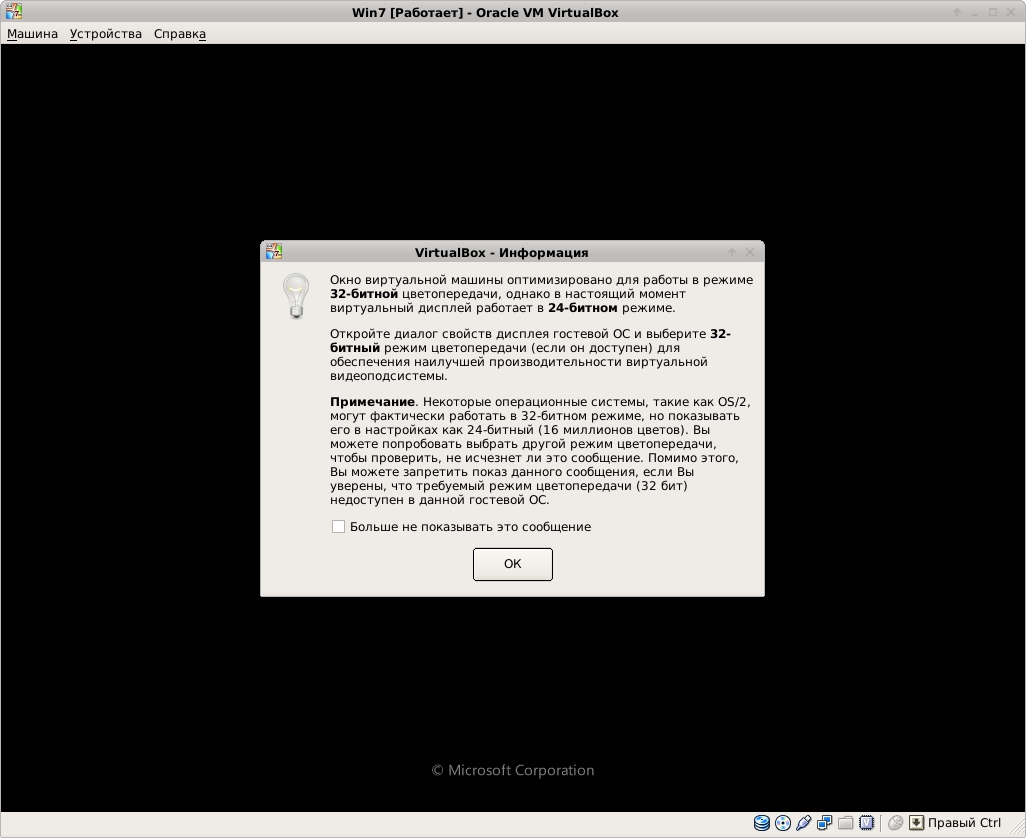Click the hard disk activity icon

[x=762, y=823]
